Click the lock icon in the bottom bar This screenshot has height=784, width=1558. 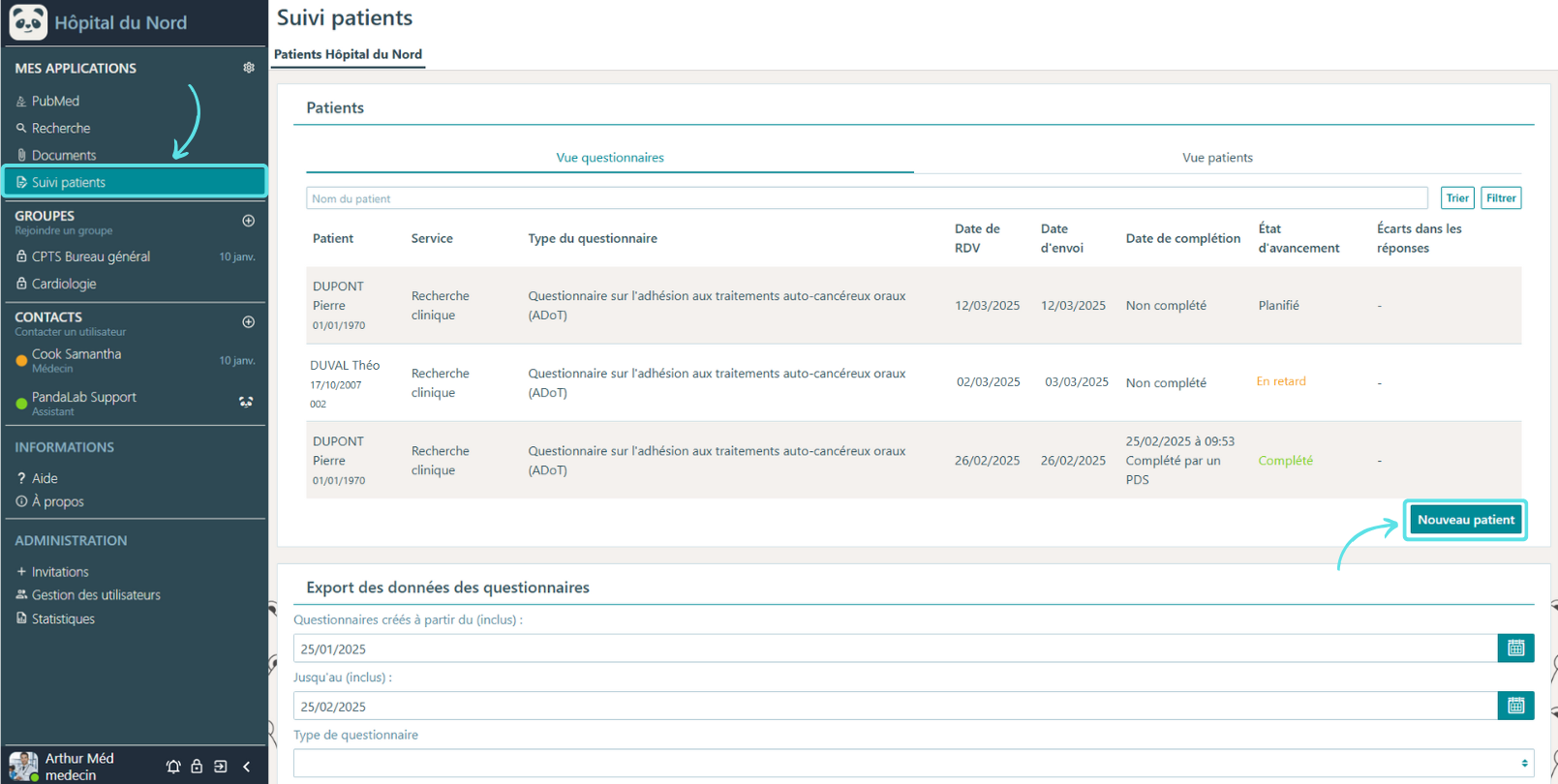[197, 767]
